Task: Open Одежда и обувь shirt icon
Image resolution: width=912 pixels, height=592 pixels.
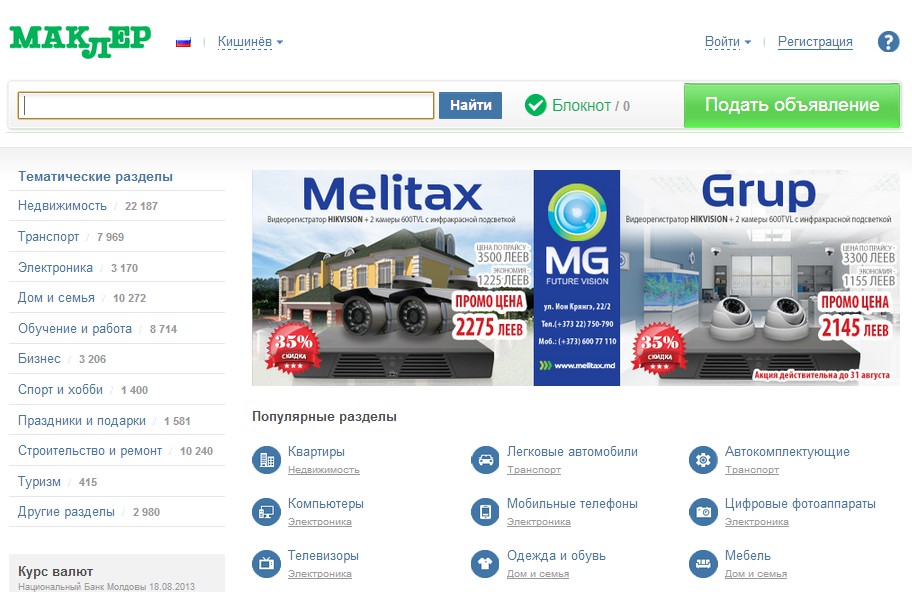Action: [485, 564]
